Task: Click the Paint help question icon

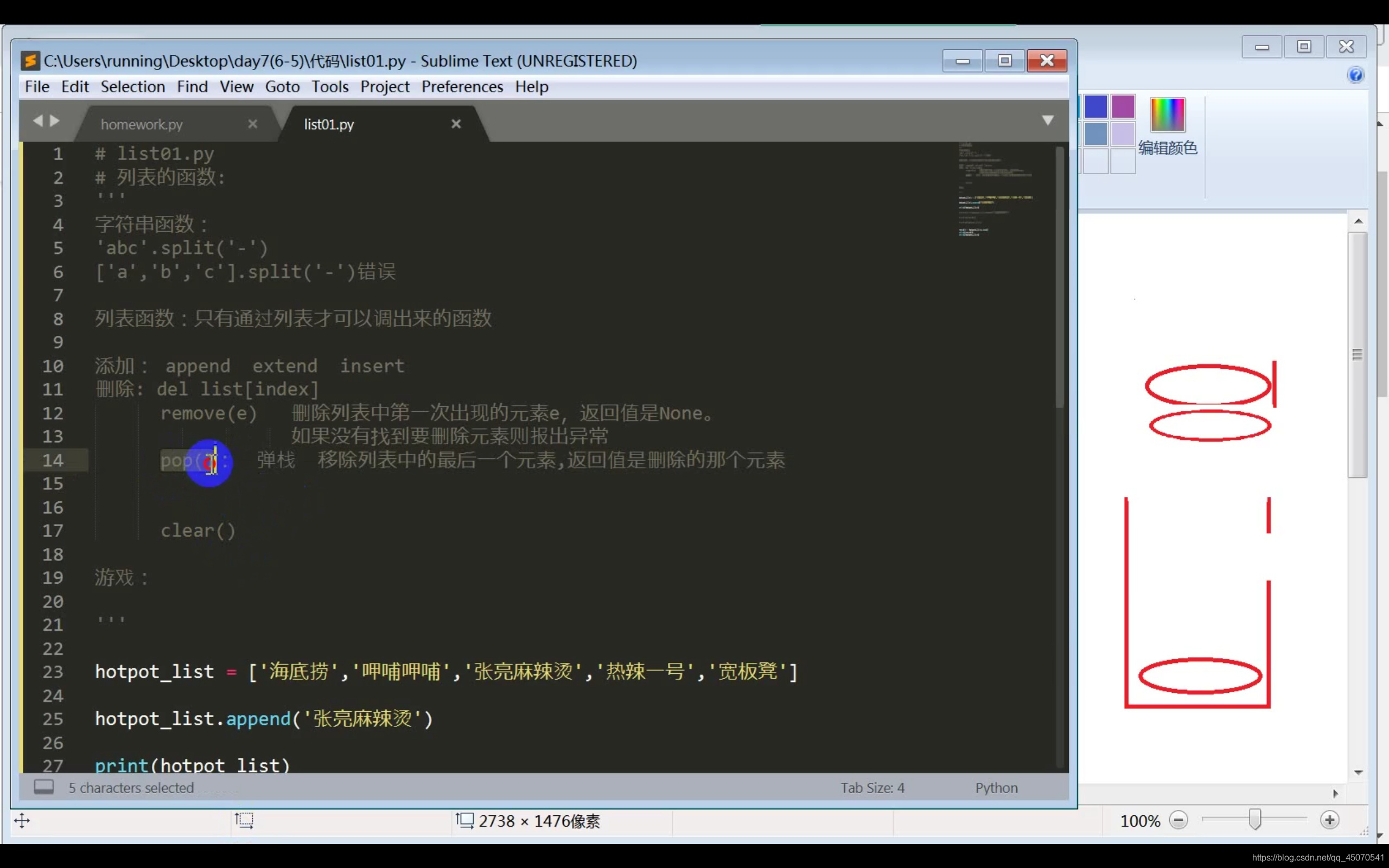Action: point(1355,75)
